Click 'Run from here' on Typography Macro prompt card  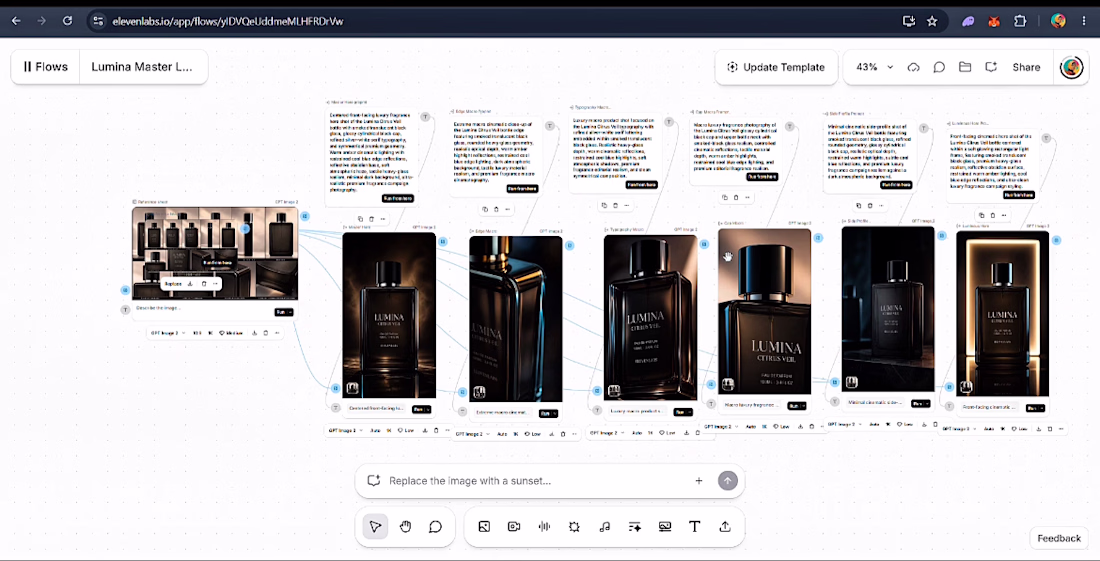click(x=640, y=184)
